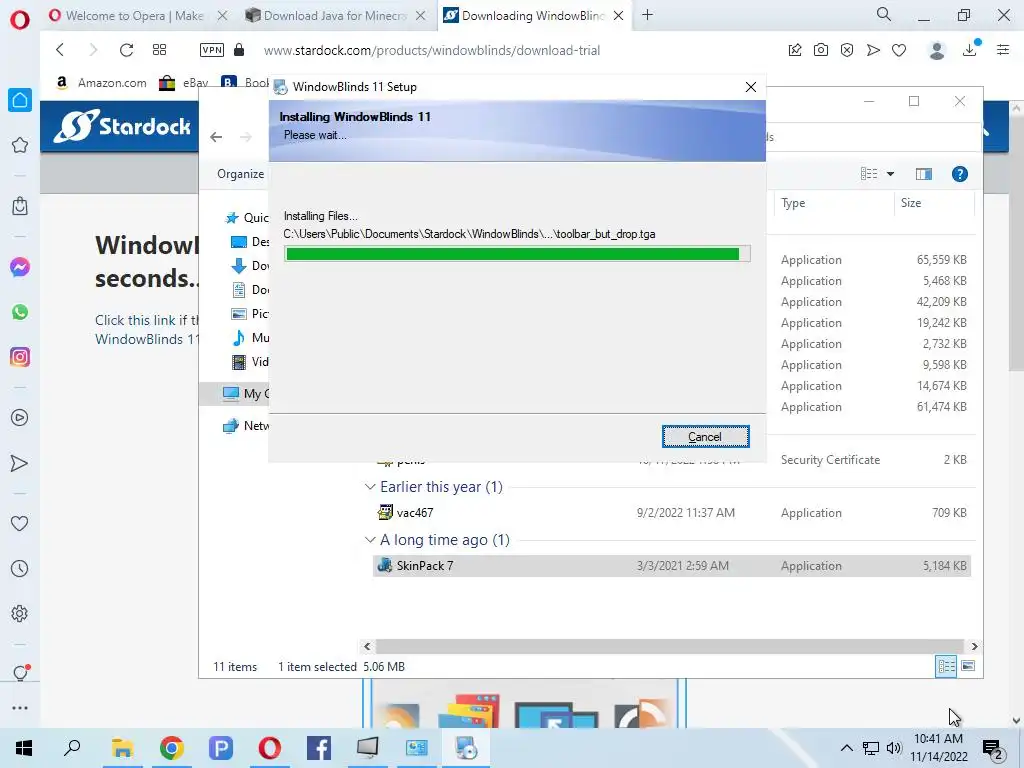Reload the Stardock page
The height and width of the screenshot is (768, 1024).
coord(126,50)
